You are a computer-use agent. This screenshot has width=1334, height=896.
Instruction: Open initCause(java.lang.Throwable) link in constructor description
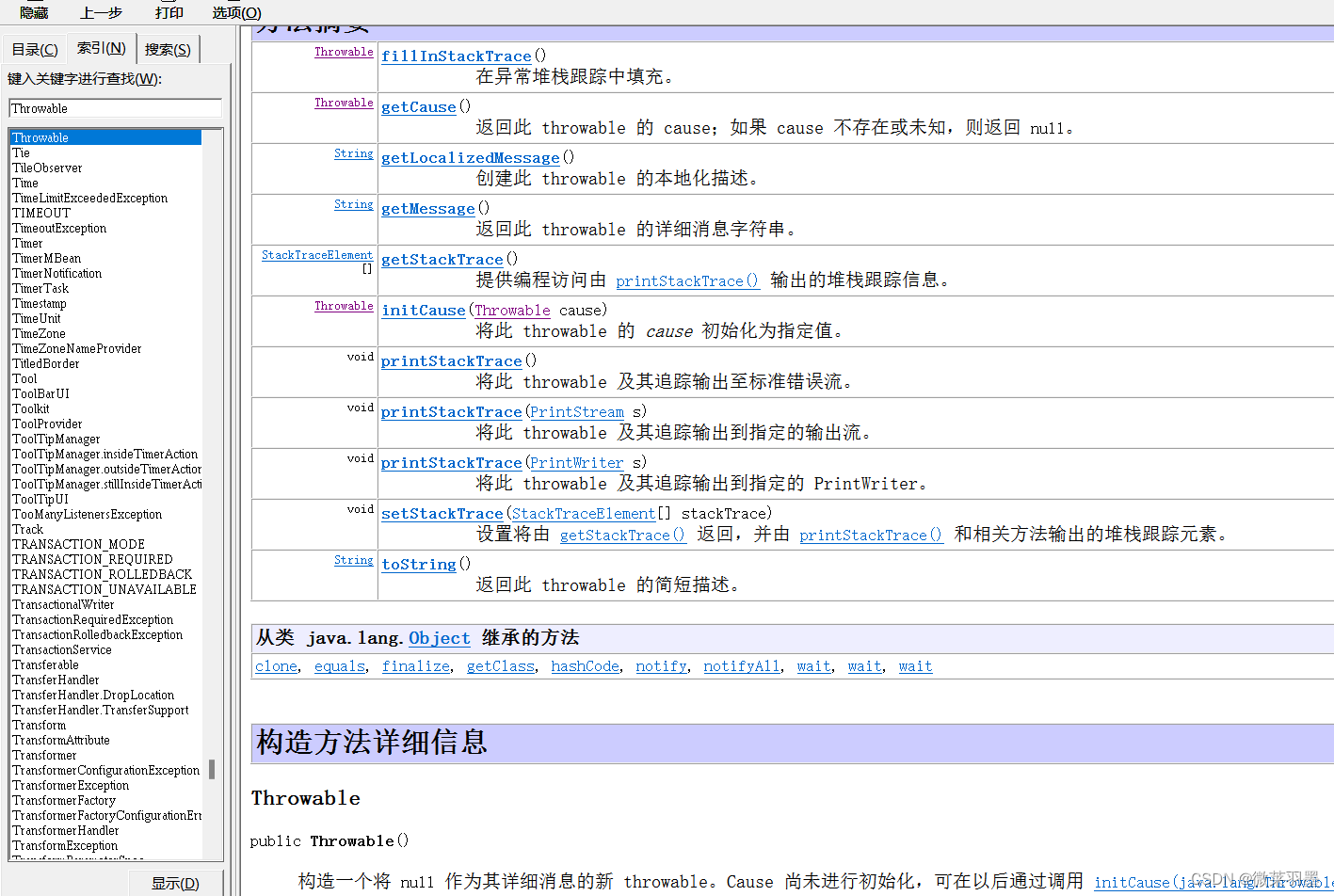(x=1213, y=882)
